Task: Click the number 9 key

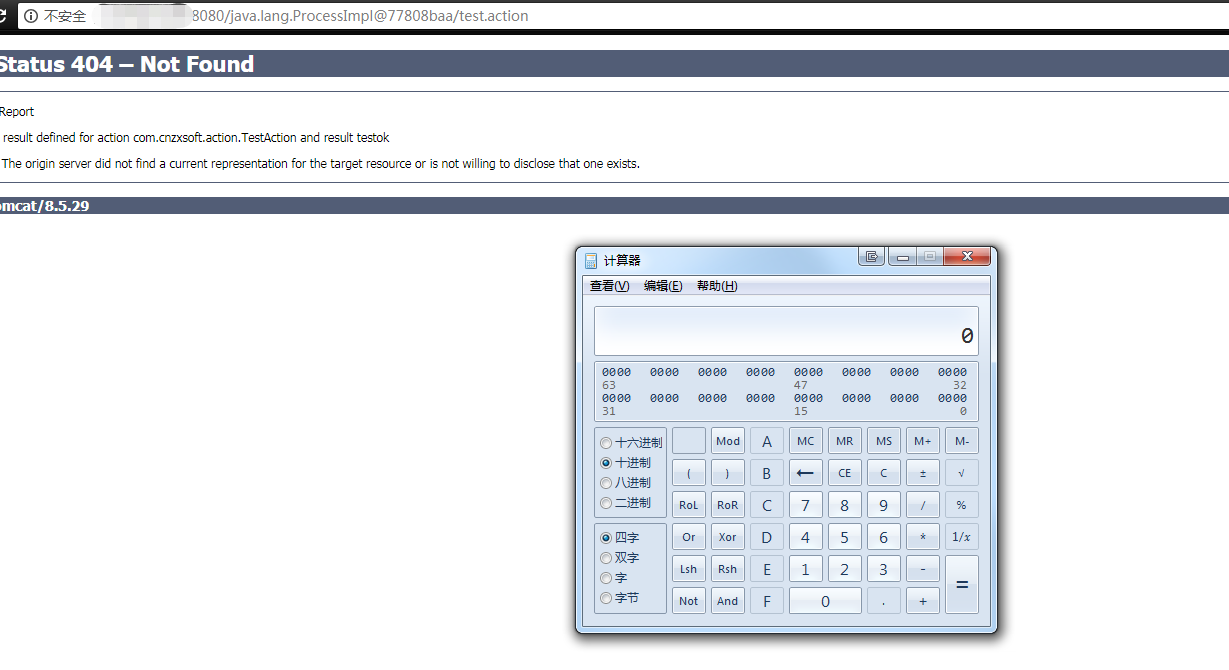Action: [x=884, y=505]
